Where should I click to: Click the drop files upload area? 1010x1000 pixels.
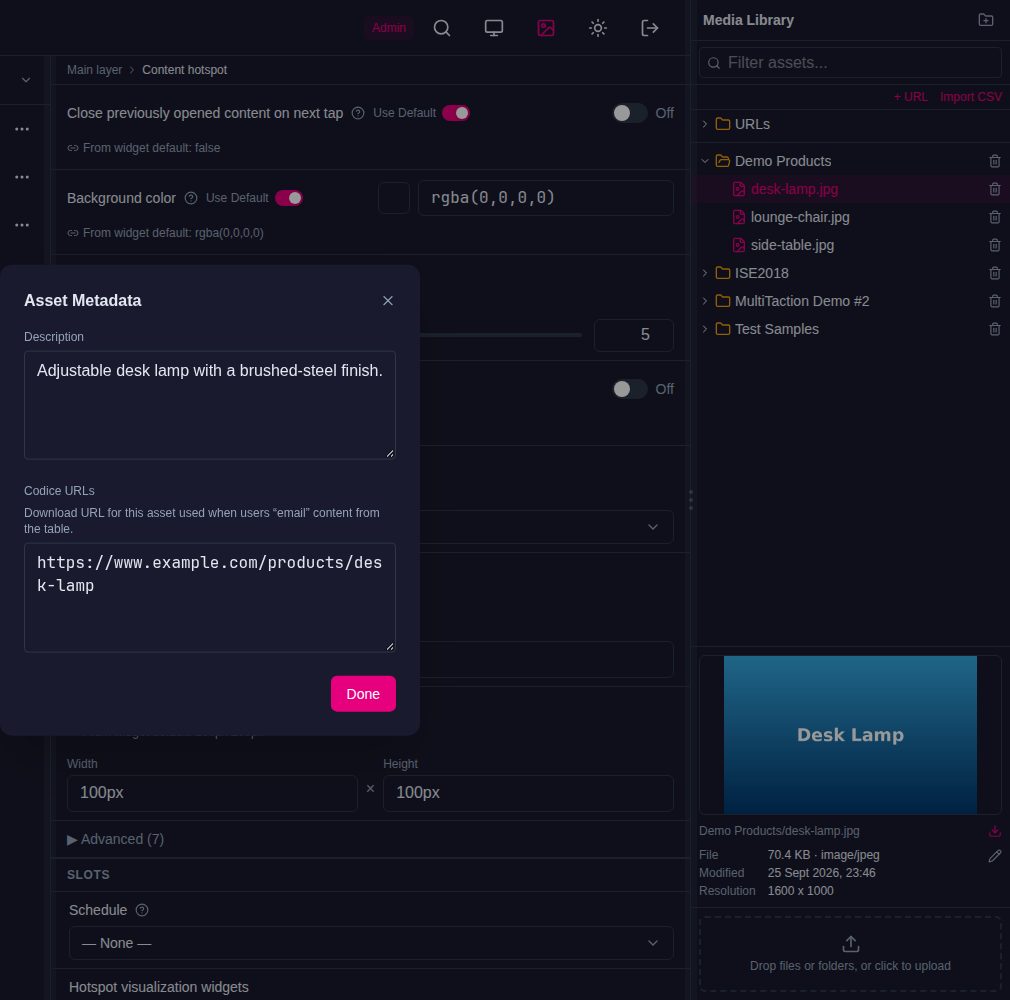pos(850,954)
